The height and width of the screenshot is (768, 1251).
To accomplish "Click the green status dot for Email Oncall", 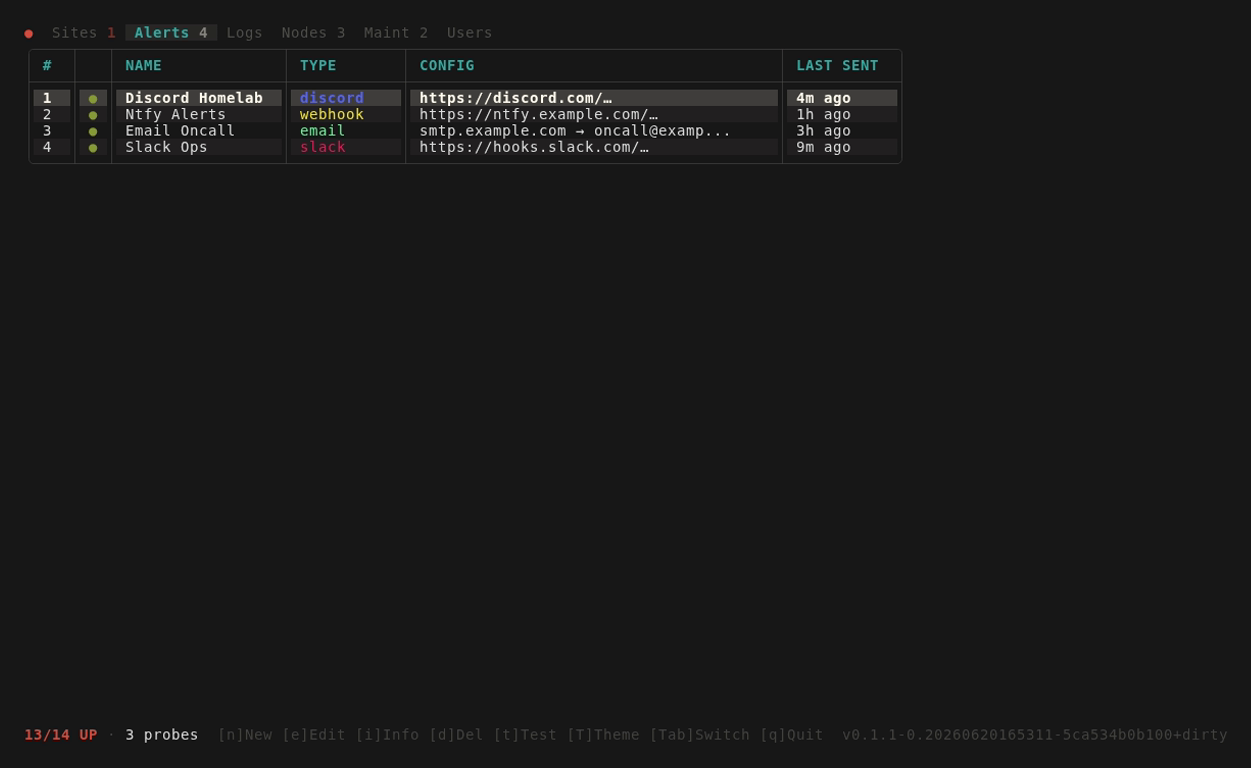I will 93,131.
